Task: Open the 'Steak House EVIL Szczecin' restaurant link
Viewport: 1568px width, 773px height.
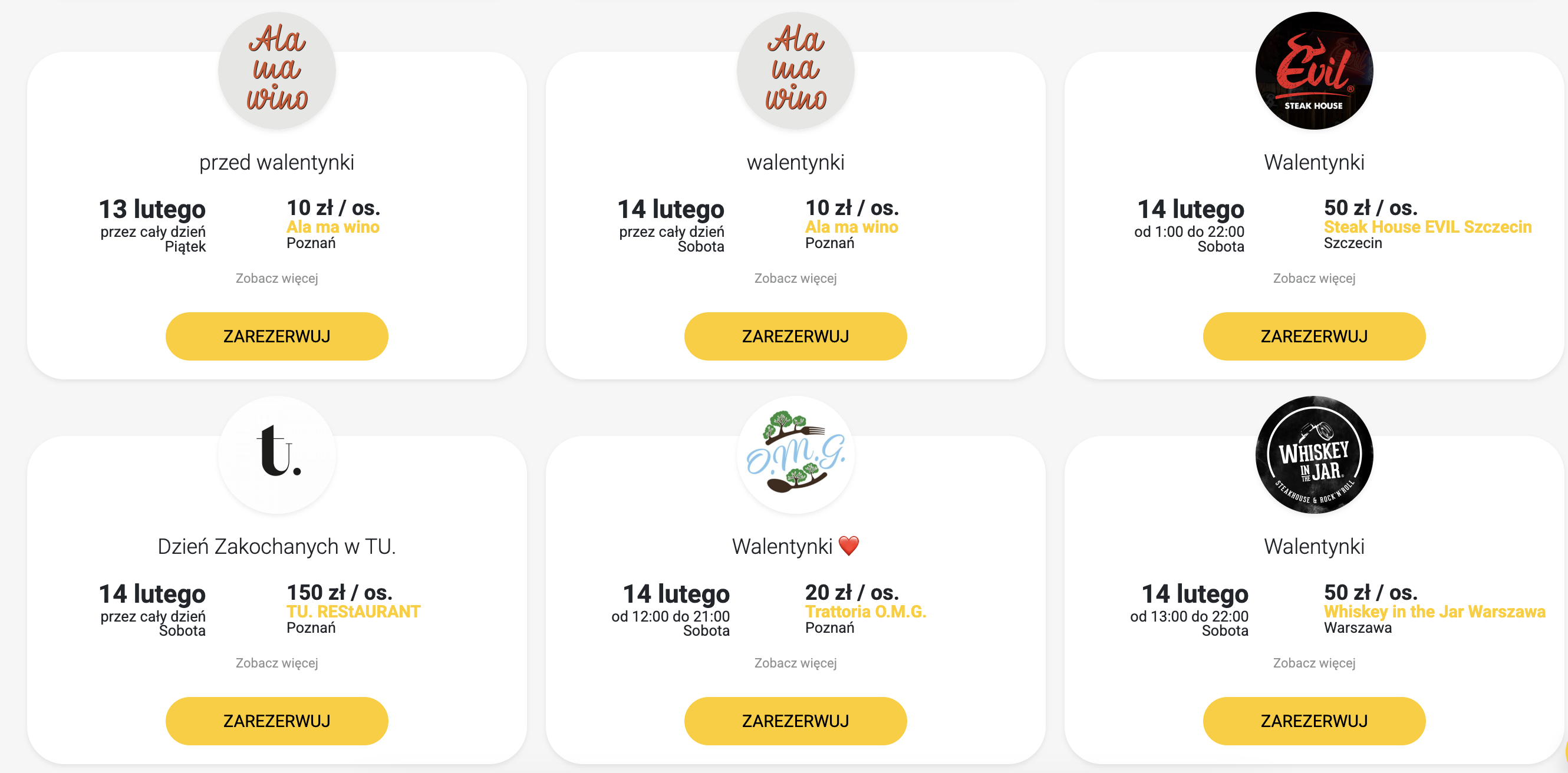Action: click(x=1427, y=227)
